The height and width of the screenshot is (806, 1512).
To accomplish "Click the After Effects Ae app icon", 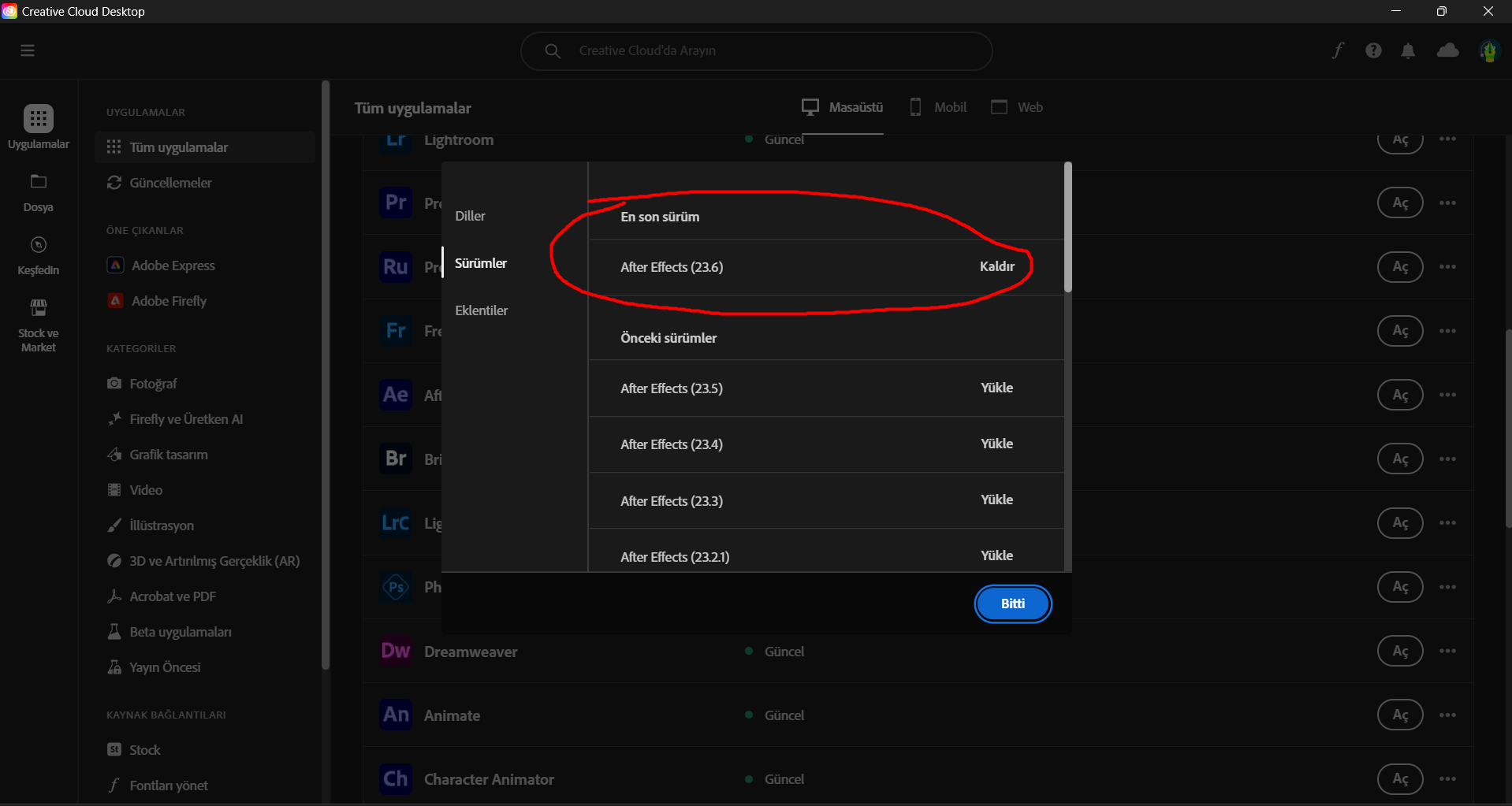I will (396, 395).
